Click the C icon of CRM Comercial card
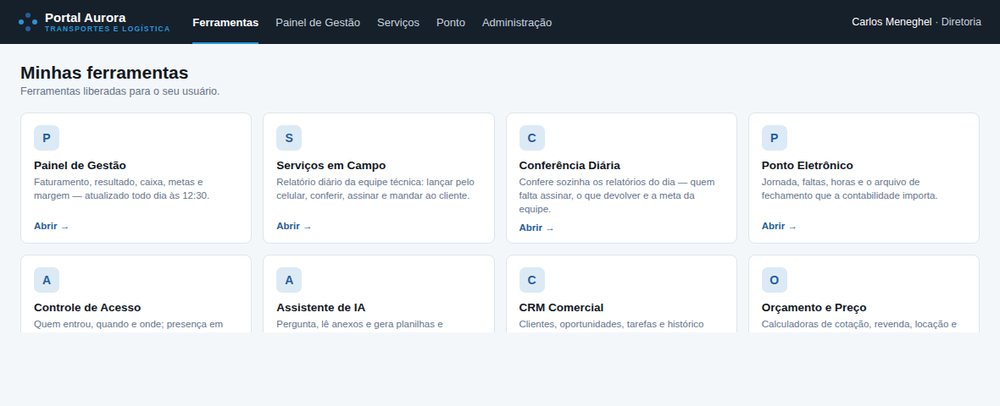This screenshot has width=1000, height=406. pos(532,280)
